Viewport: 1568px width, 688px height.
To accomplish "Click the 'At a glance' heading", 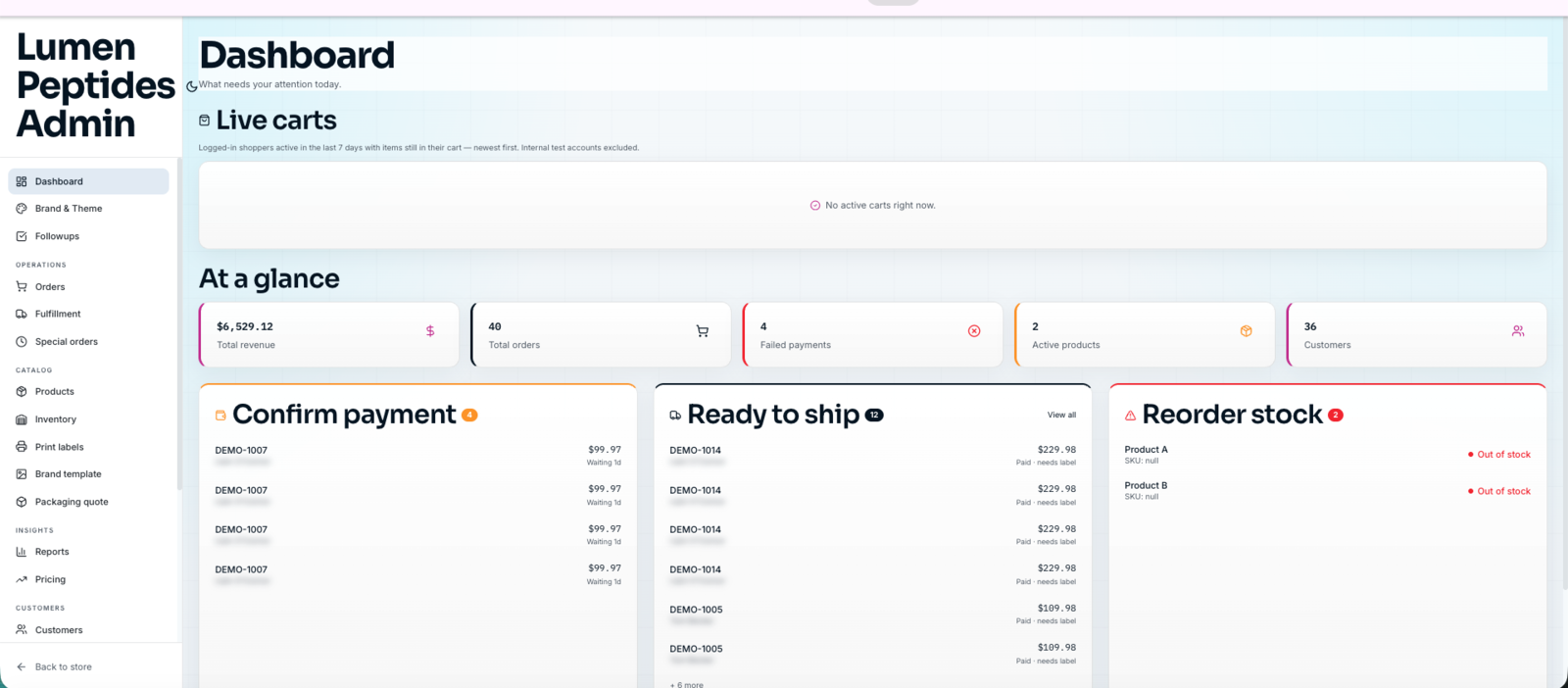I will click(x=269, y=279).
